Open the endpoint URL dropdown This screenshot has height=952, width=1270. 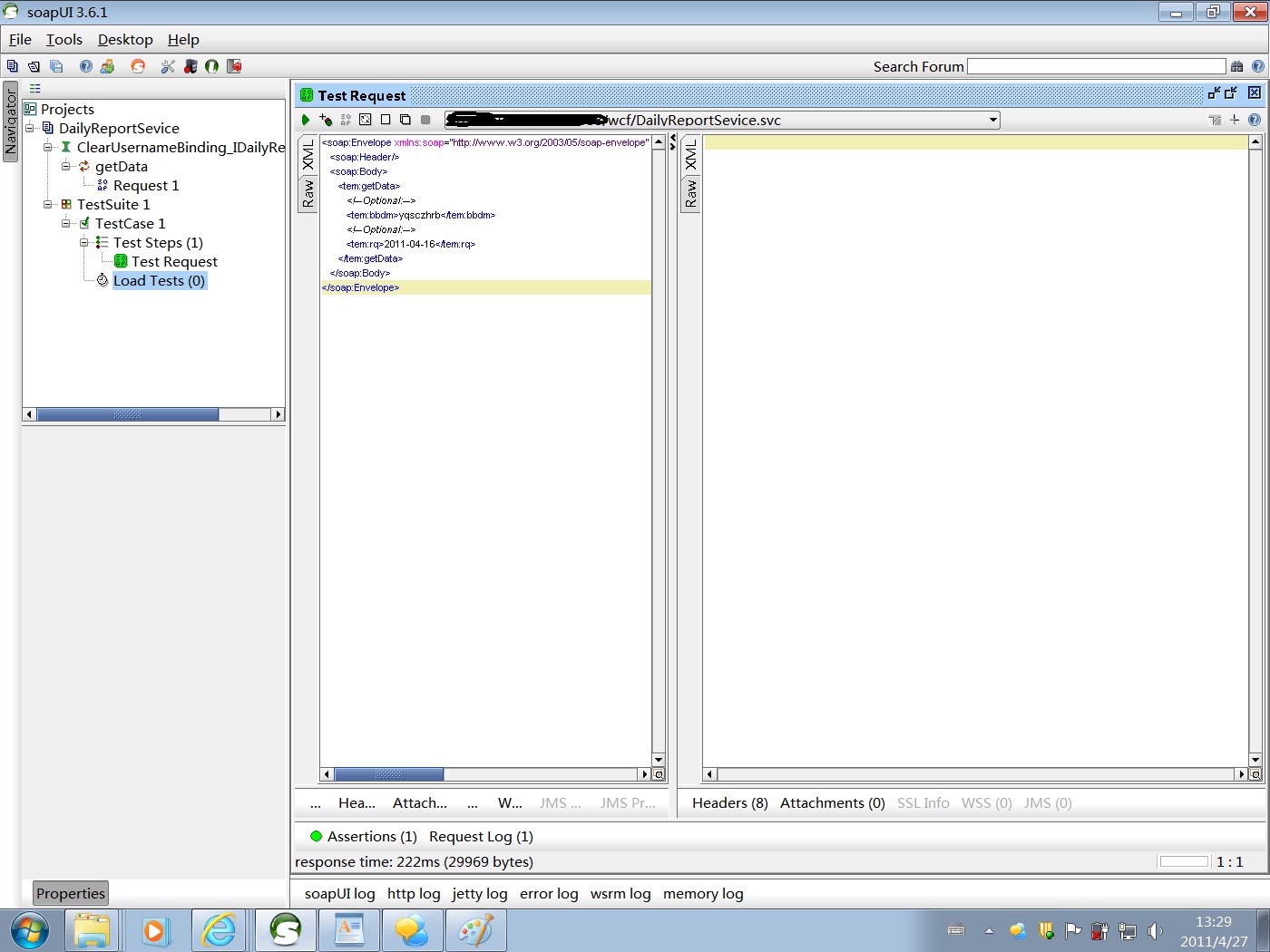pos(993,120)
